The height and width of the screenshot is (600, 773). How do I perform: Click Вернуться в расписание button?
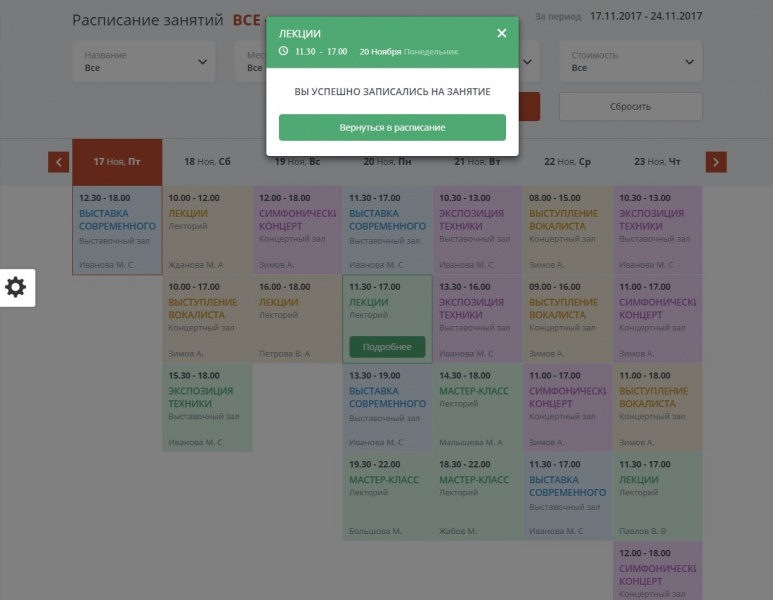coord(392,128)
